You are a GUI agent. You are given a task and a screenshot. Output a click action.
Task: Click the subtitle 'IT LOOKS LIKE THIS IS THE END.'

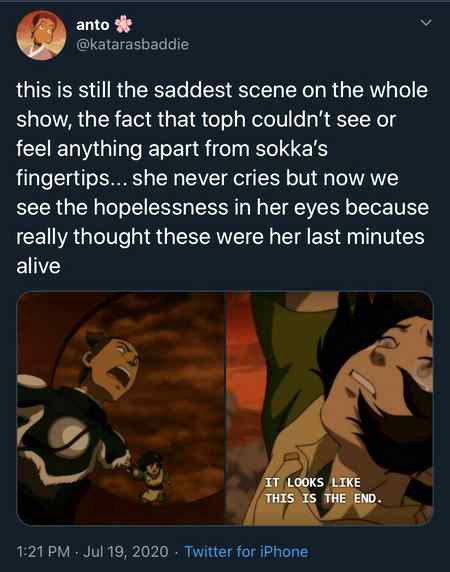click(323, 490)
